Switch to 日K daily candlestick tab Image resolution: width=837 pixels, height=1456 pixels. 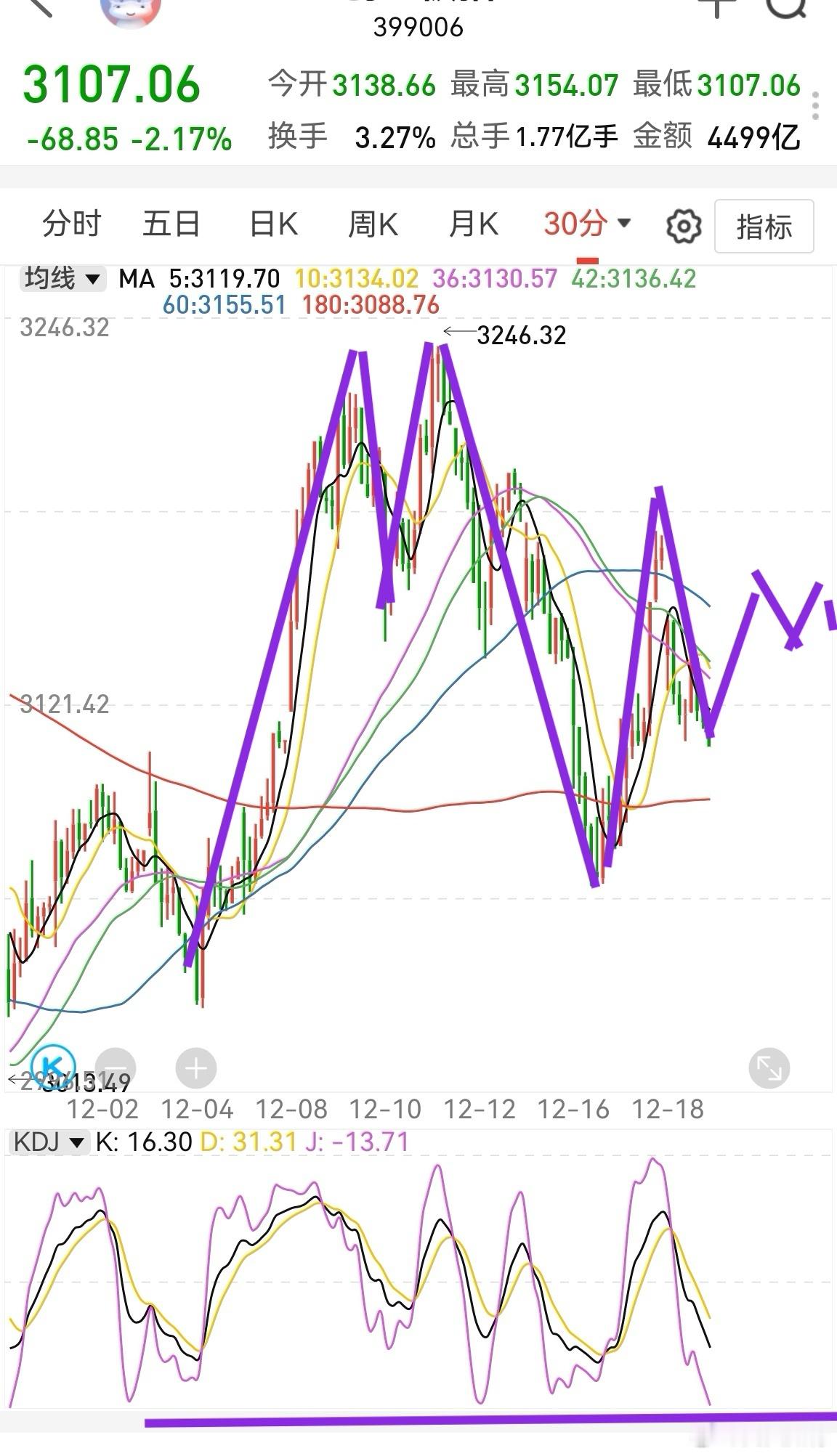pos(274,224)
